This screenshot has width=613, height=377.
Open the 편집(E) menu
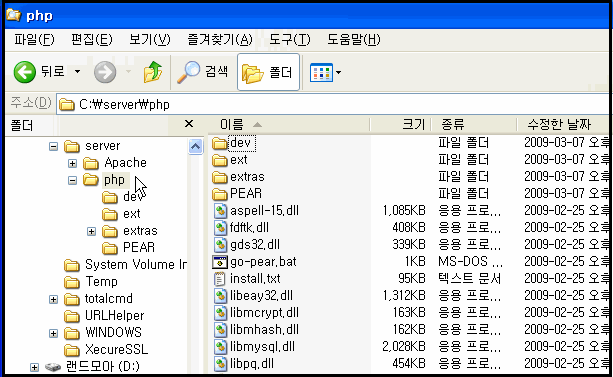click(91, 39)
